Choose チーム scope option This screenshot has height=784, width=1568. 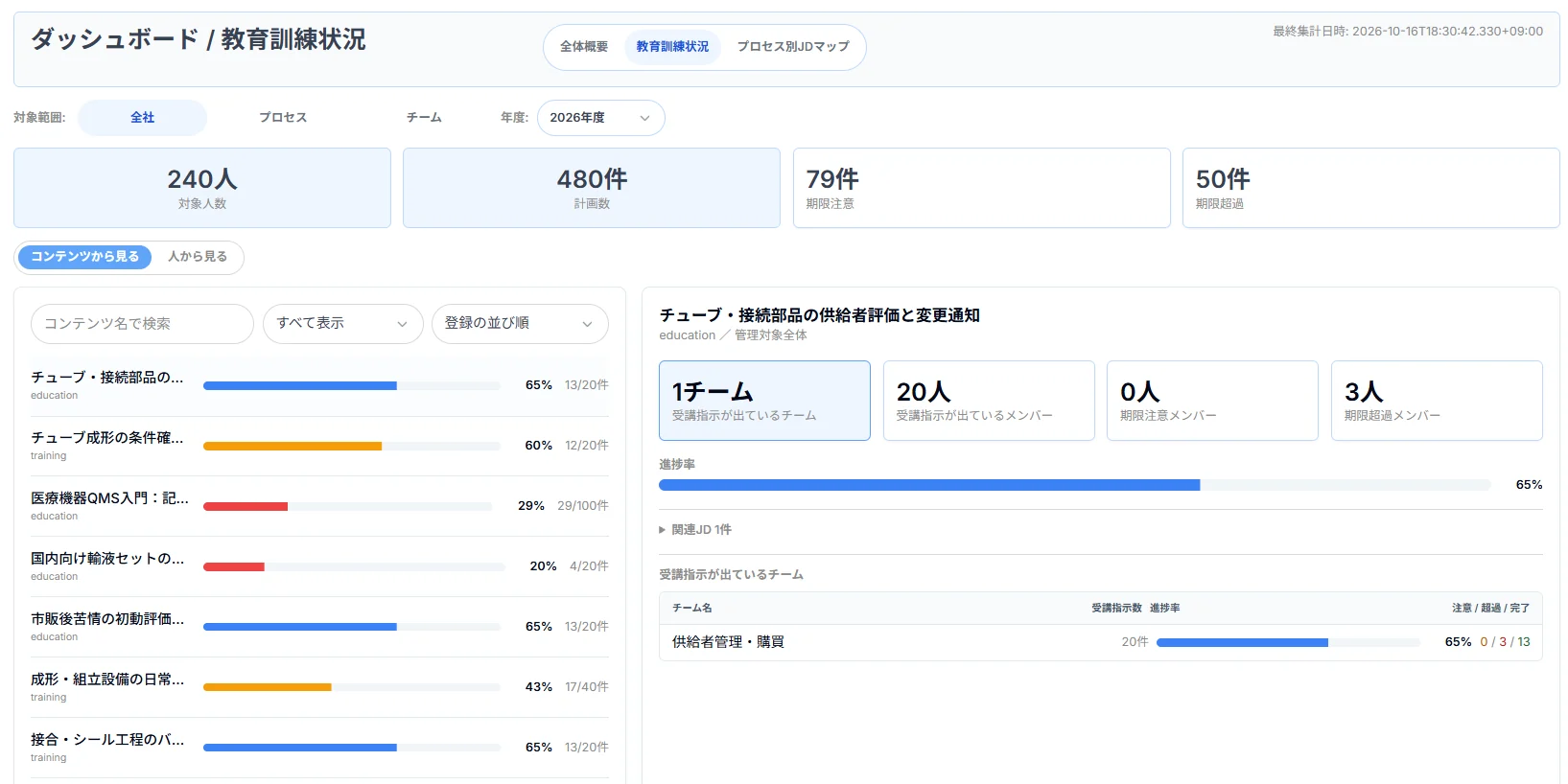[424, 118]
